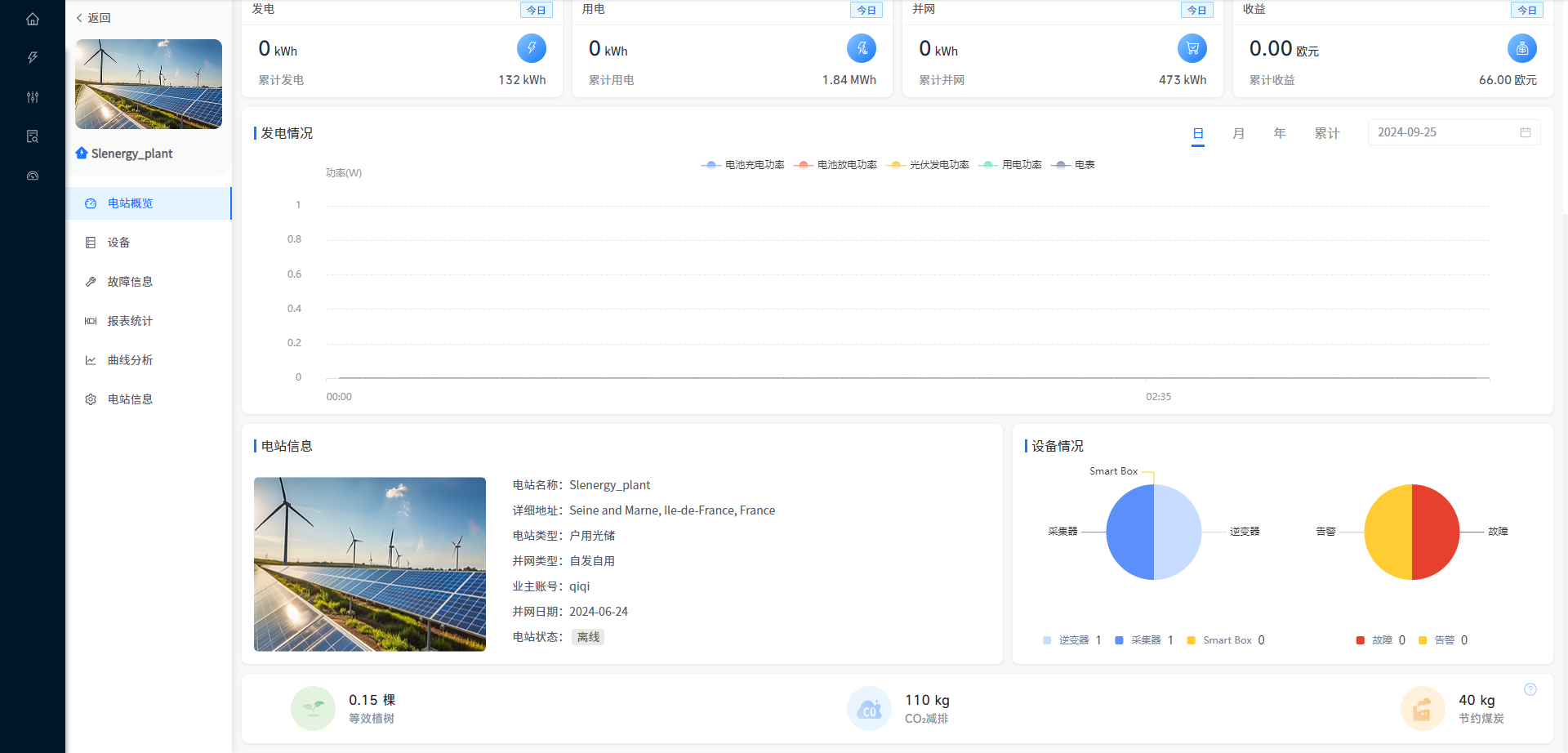Open 故障信息 in the side menu

tap(130, 282)
